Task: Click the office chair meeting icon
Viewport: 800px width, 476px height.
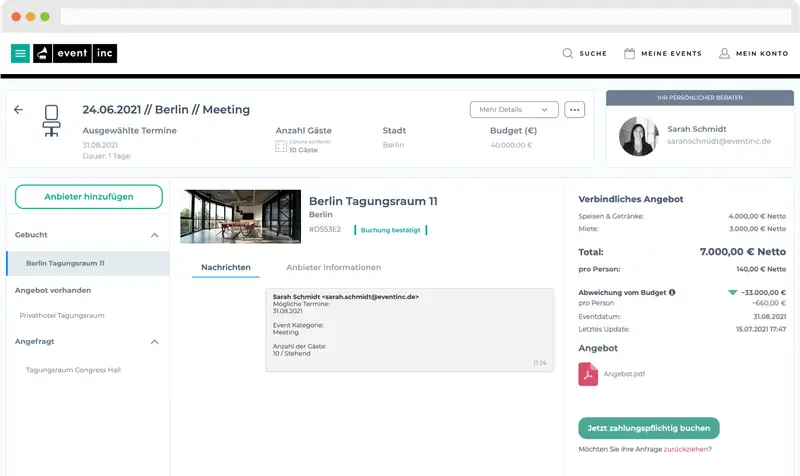Action: [51, 121]
